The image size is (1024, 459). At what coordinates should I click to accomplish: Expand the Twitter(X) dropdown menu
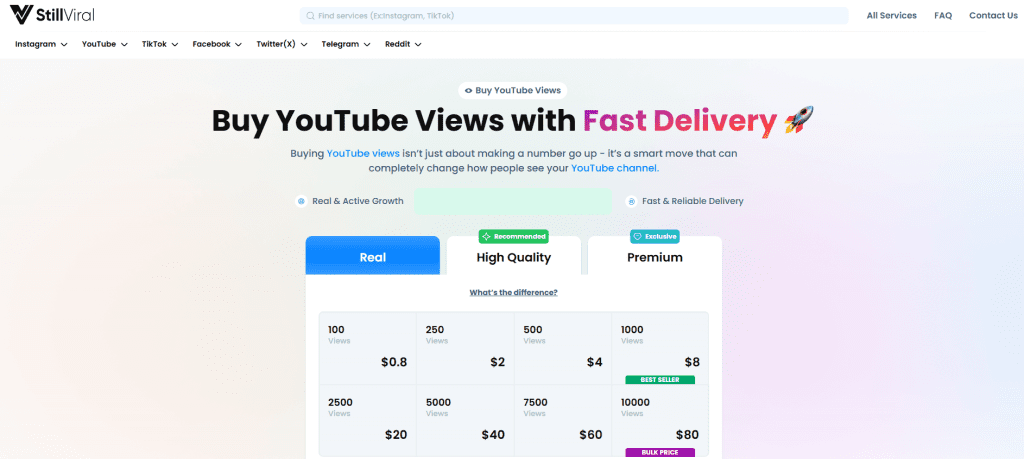281,44
